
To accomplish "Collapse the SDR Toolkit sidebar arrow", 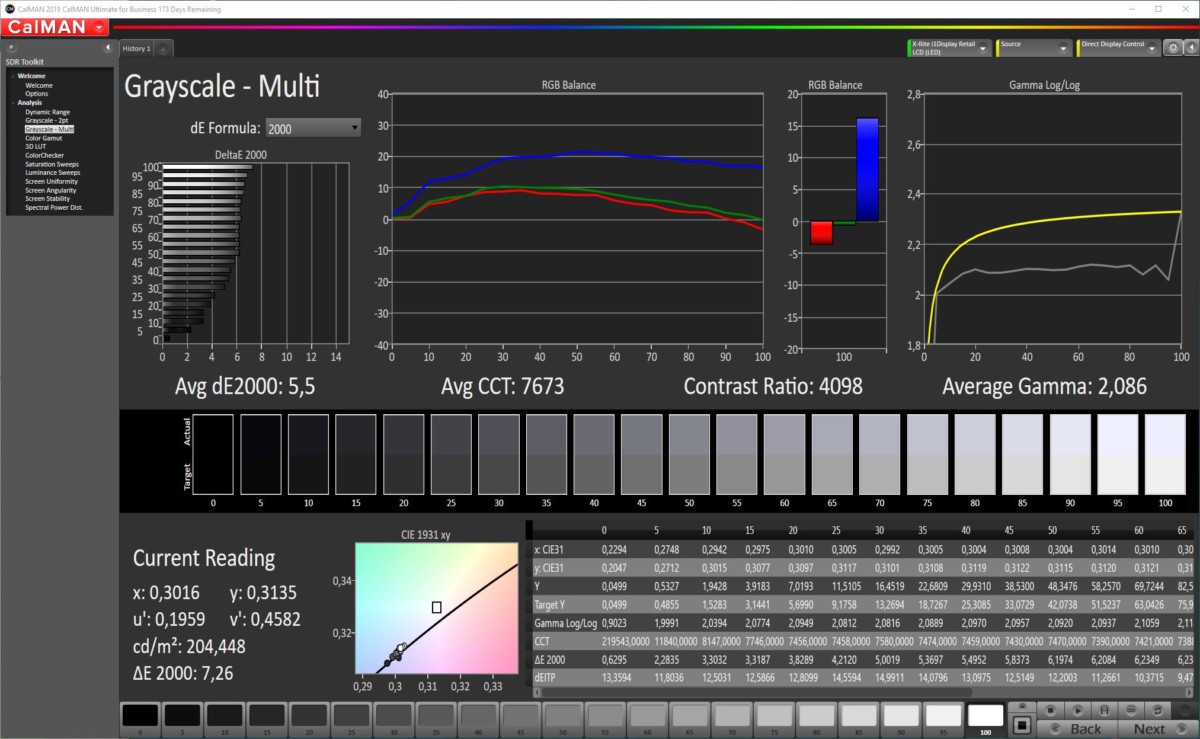I will click(x=108, y=47).
